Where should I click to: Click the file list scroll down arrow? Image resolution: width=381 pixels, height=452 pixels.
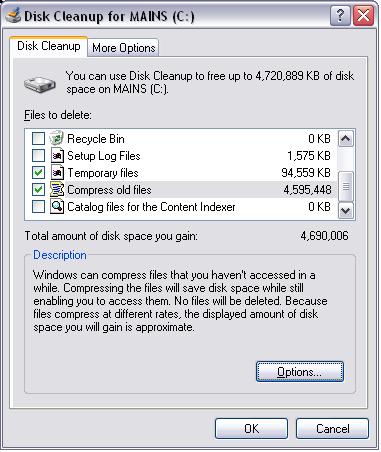tap(346, 211)
